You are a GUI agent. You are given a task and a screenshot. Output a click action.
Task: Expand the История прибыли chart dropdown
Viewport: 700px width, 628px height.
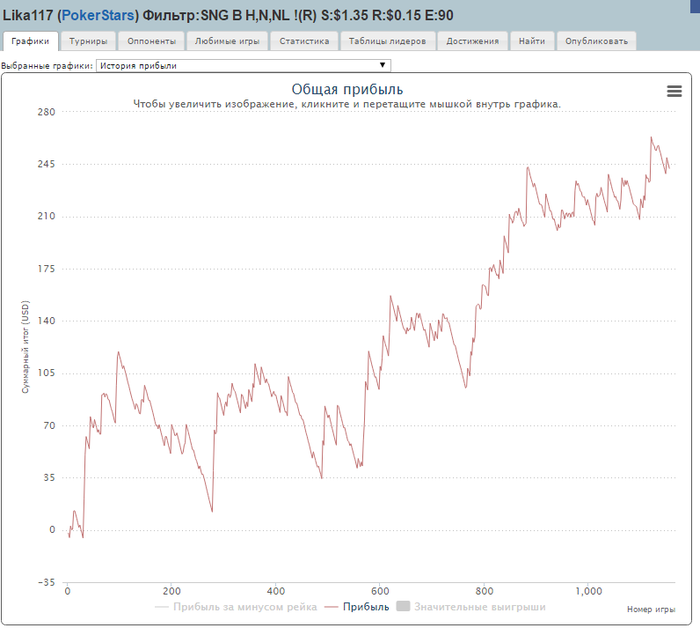pos(243,66)
